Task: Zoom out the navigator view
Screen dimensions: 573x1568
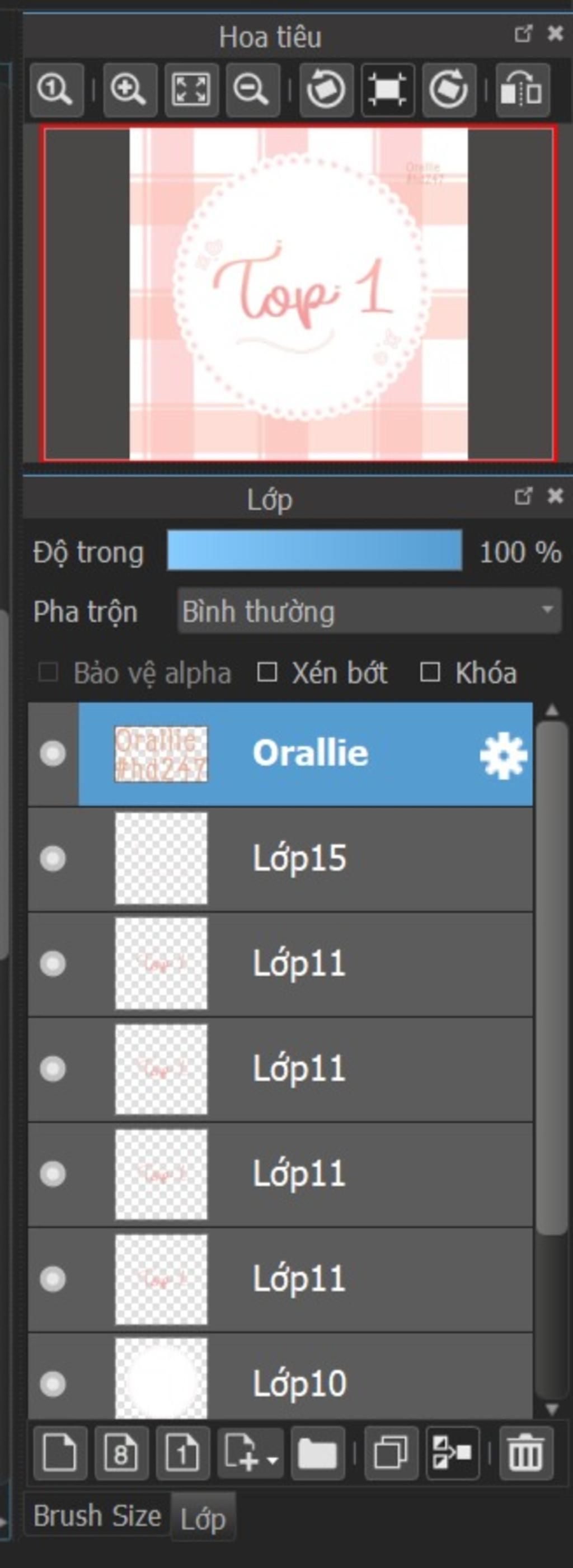Action: click(252, 90)
